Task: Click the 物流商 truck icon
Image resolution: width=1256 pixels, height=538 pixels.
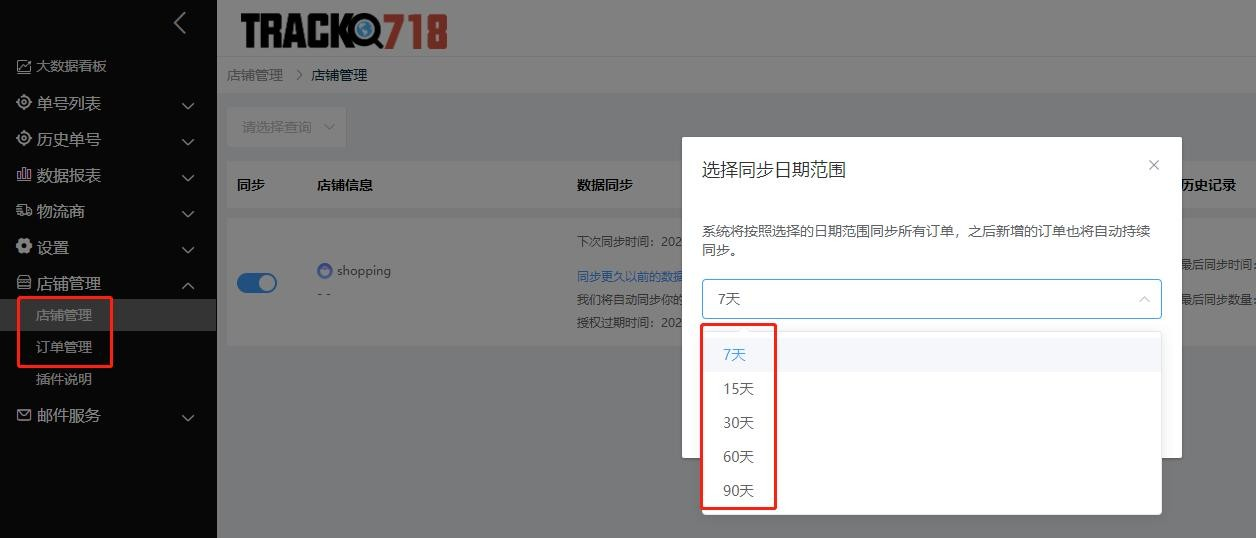Action: (24, 211)
